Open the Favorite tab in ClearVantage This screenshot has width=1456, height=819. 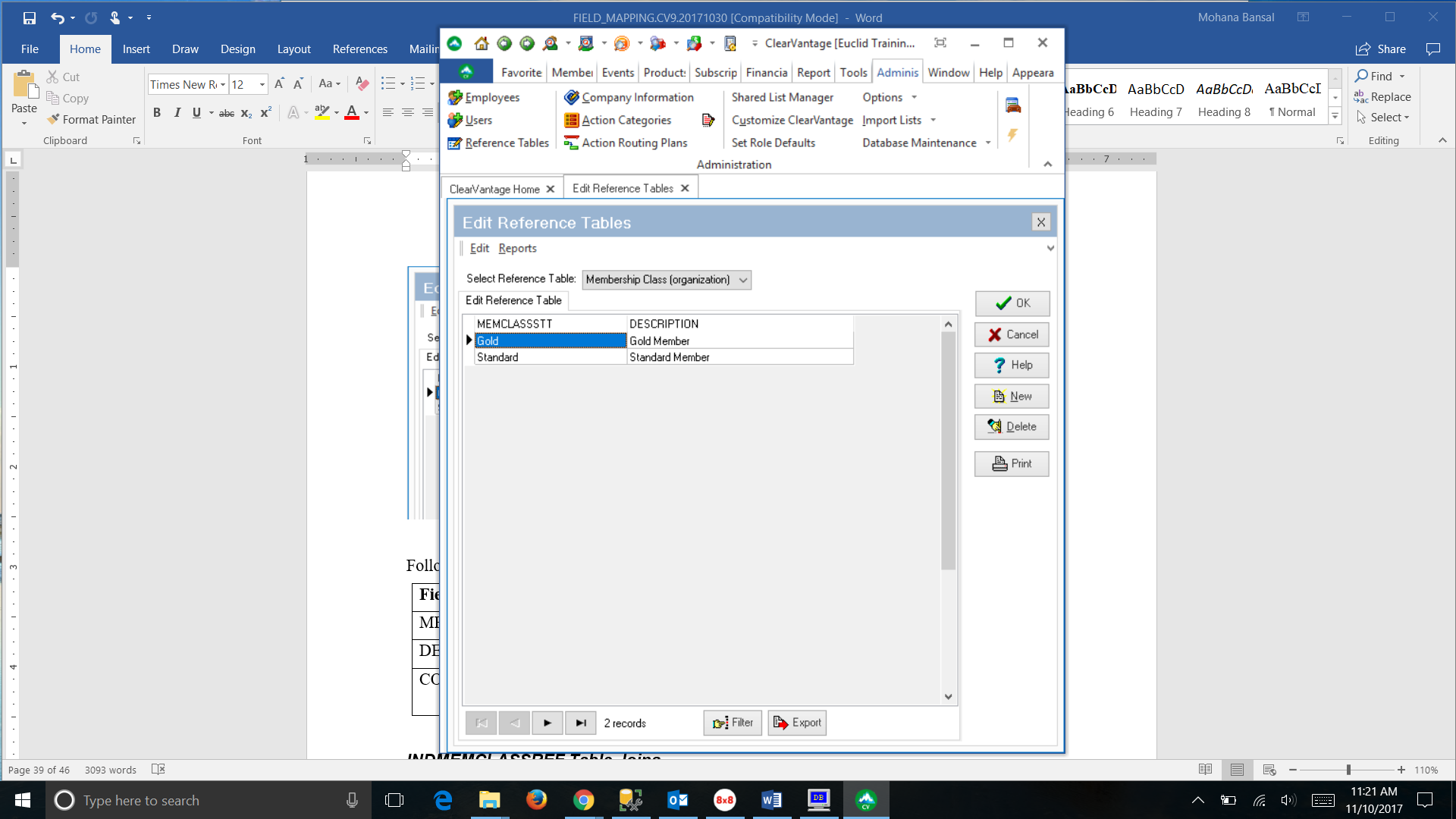[521, 72]
